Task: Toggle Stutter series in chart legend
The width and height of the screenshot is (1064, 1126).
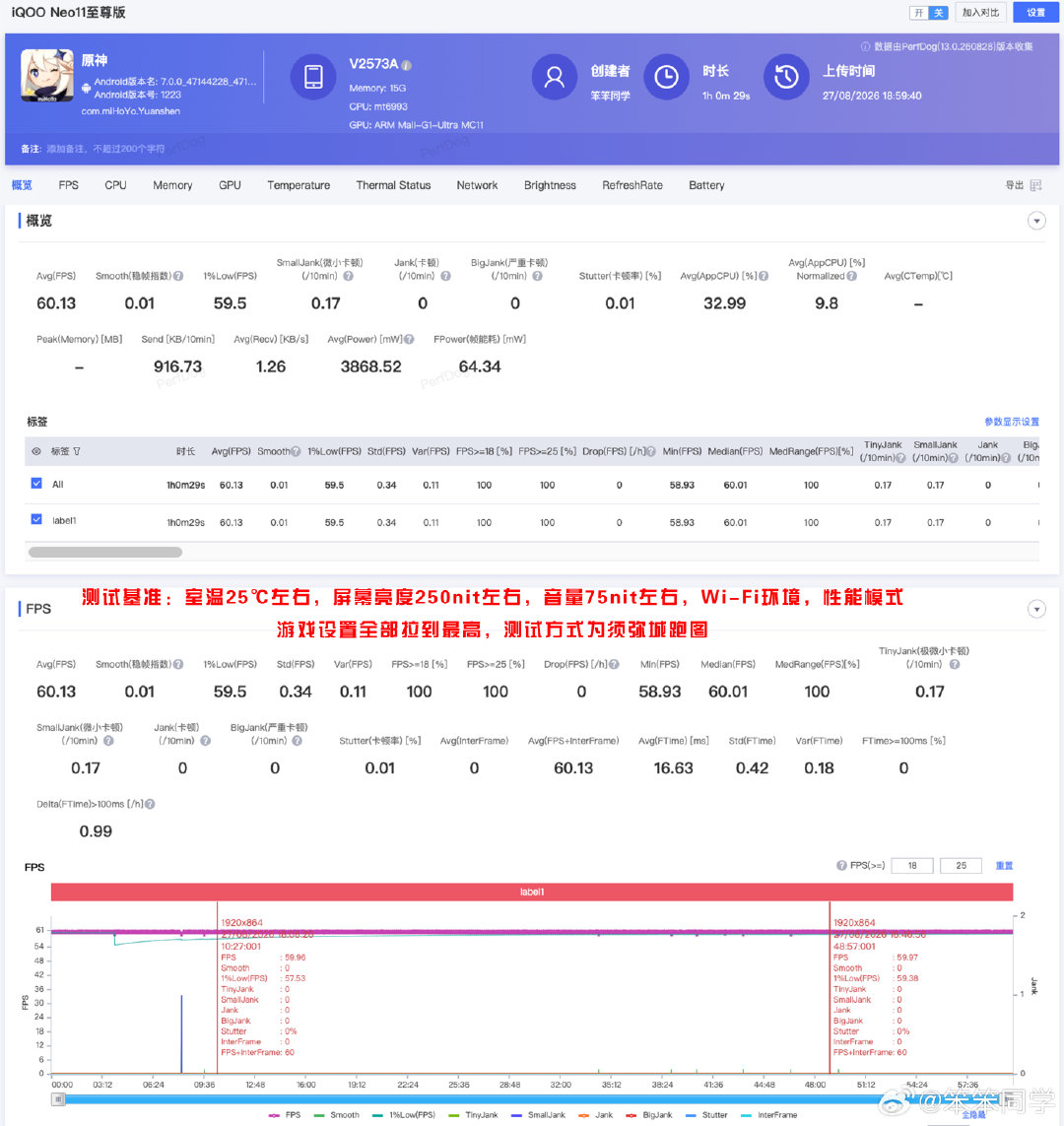Action: 706,1115
